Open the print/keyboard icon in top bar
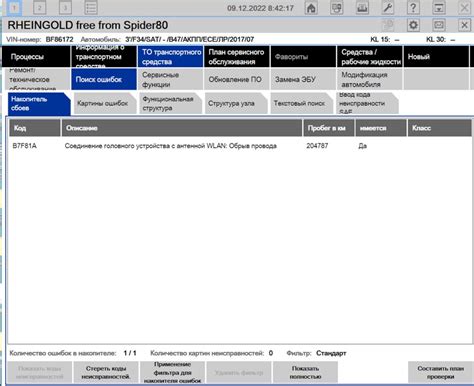 [362, 8]
